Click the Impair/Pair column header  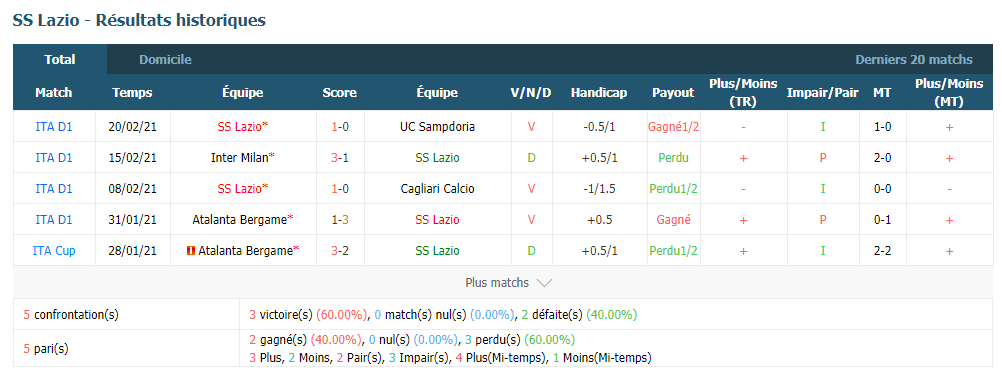click(822, 93)
